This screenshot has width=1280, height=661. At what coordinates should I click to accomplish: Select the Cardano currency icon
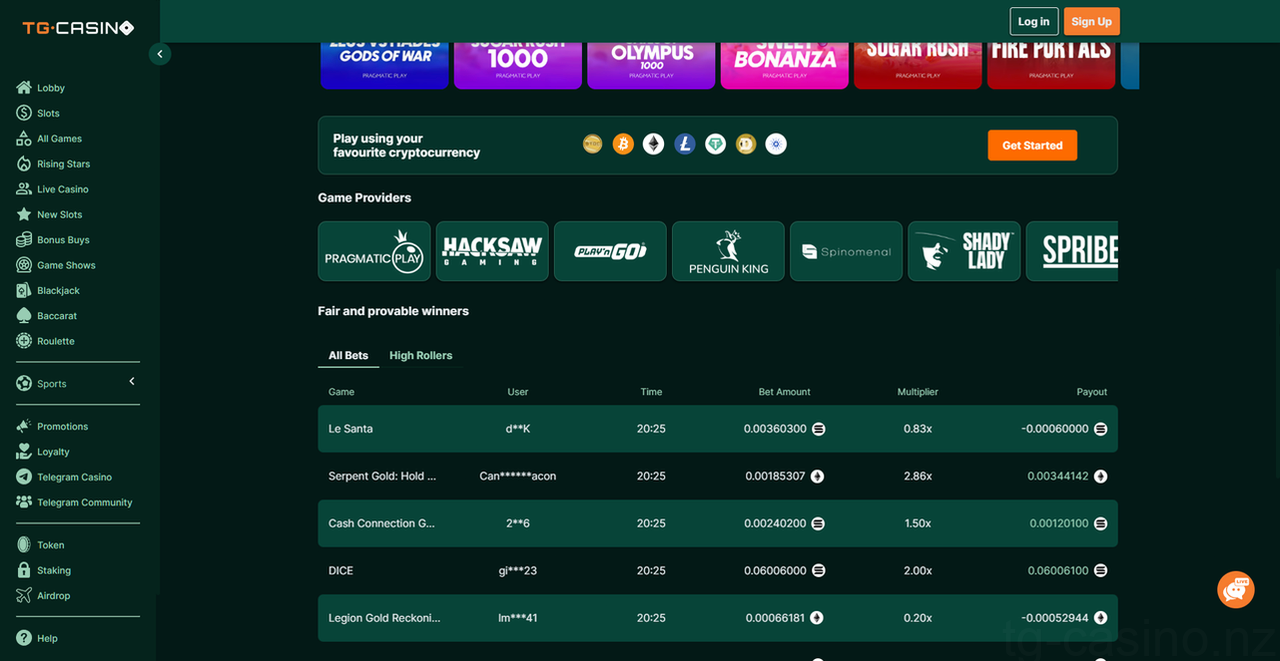tap(776, 144)
